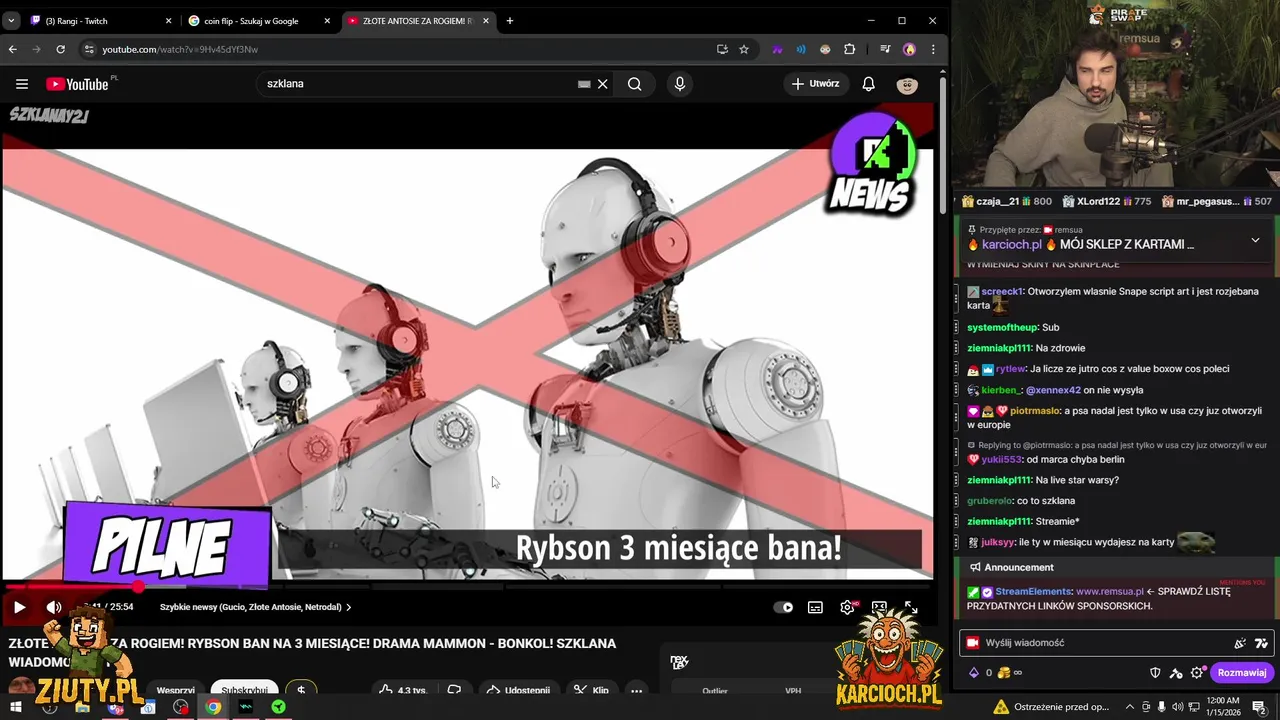
Task: Switch to the '(3) Rangi - Twitch' tab
Action: [100, 21]
